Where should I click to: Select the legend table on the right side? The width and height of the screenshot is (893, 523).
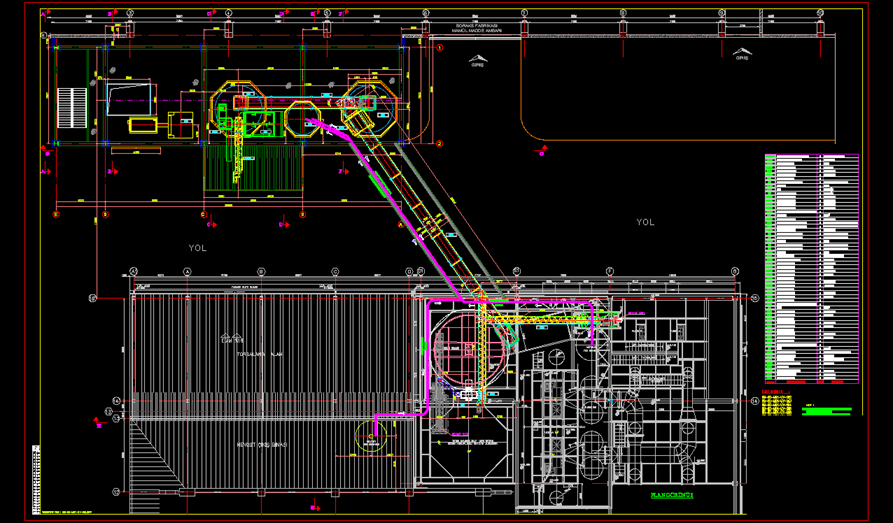click(810, 267)
